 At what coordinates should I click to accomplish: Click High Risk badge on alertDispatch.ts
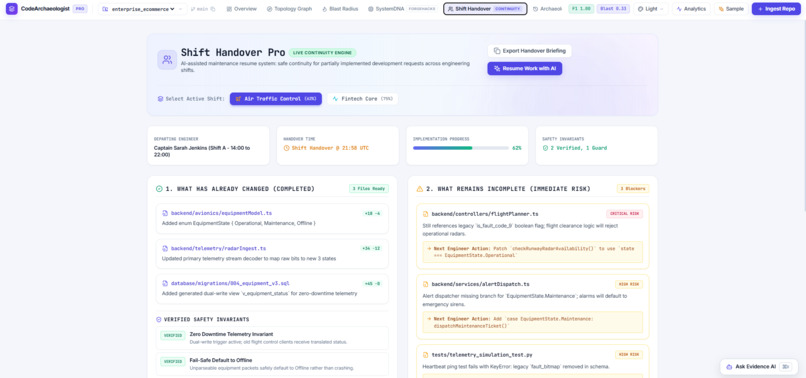click(629, 284)
